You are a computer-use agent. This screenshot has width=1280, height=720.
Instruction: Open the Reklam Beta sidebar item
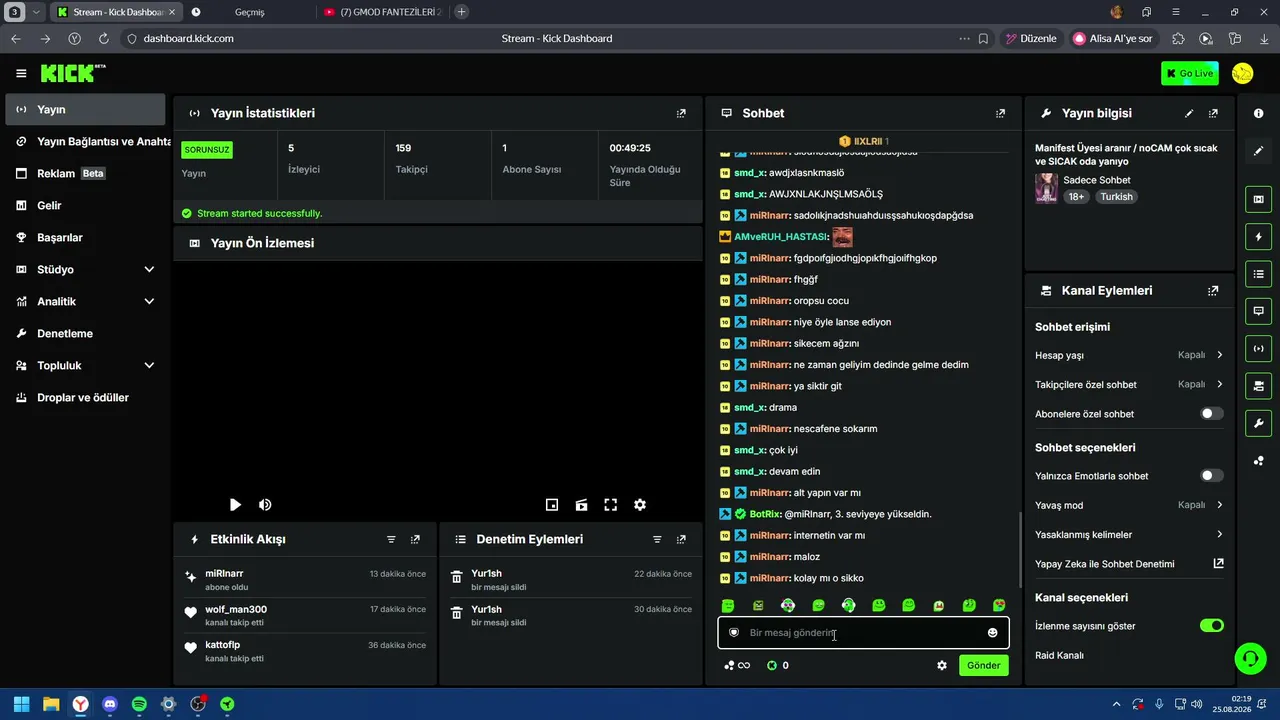(x=85, y=174)
